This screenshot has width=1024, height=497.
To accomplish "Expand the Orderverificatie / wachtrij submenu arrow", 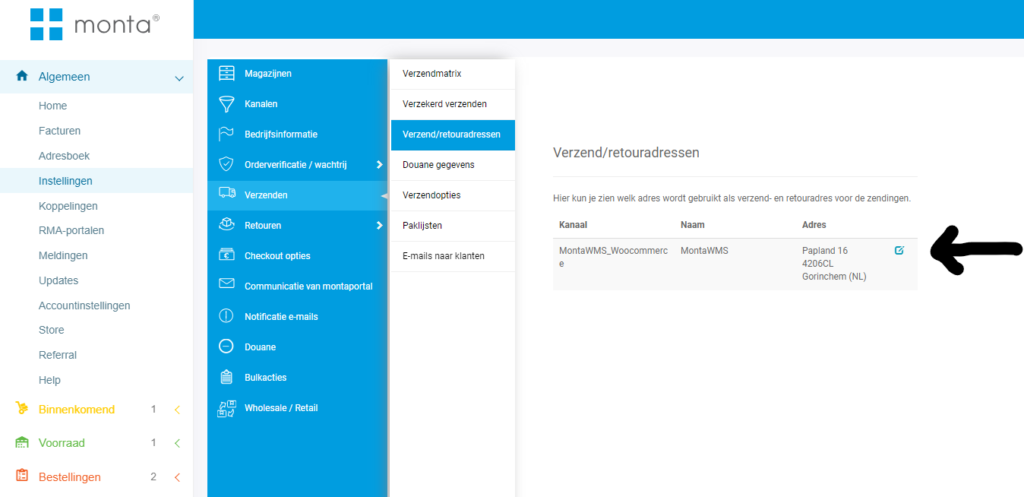I will 379,165.
